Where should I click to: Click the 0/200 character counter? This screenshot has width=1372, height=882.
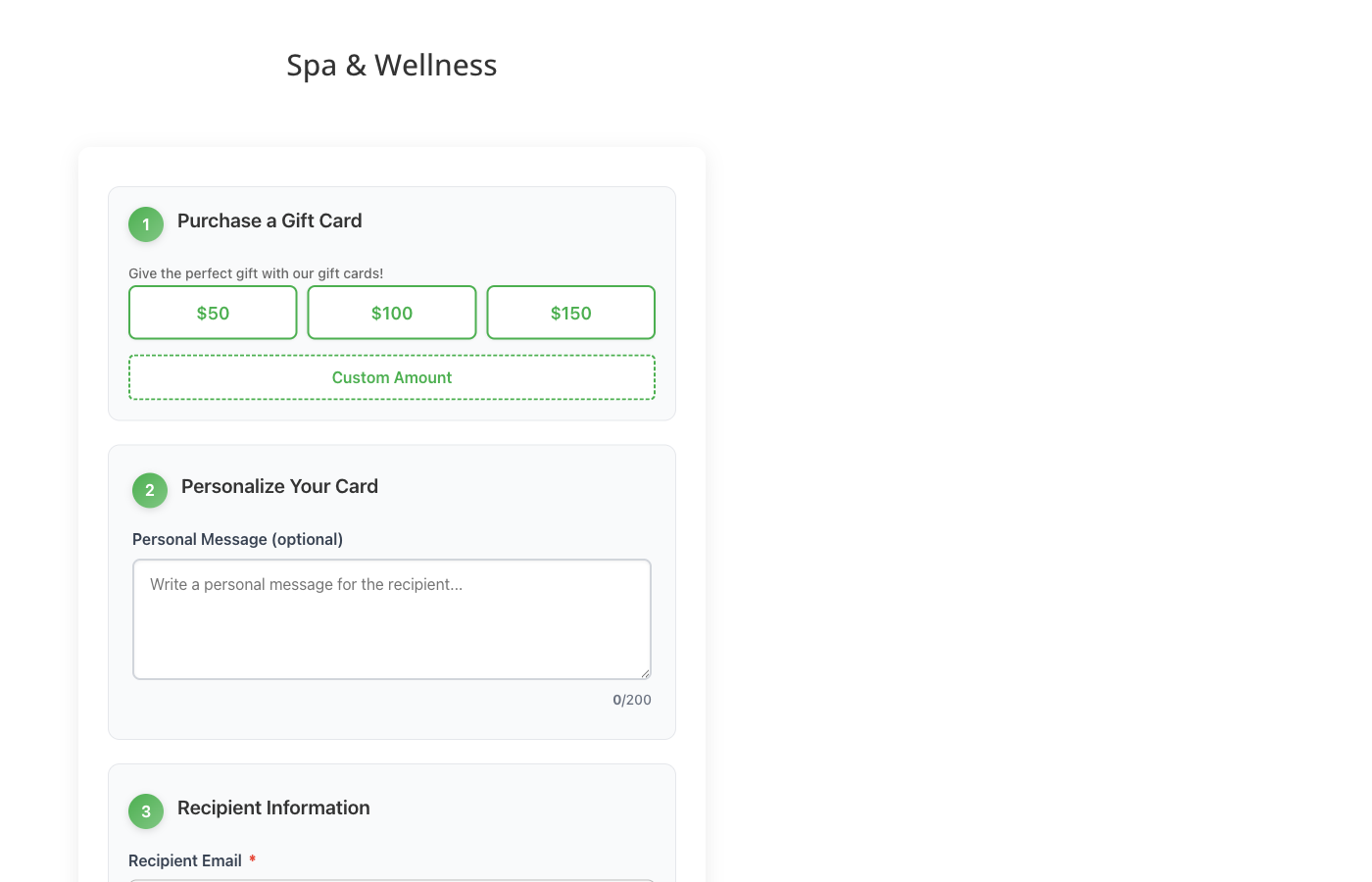632,700
